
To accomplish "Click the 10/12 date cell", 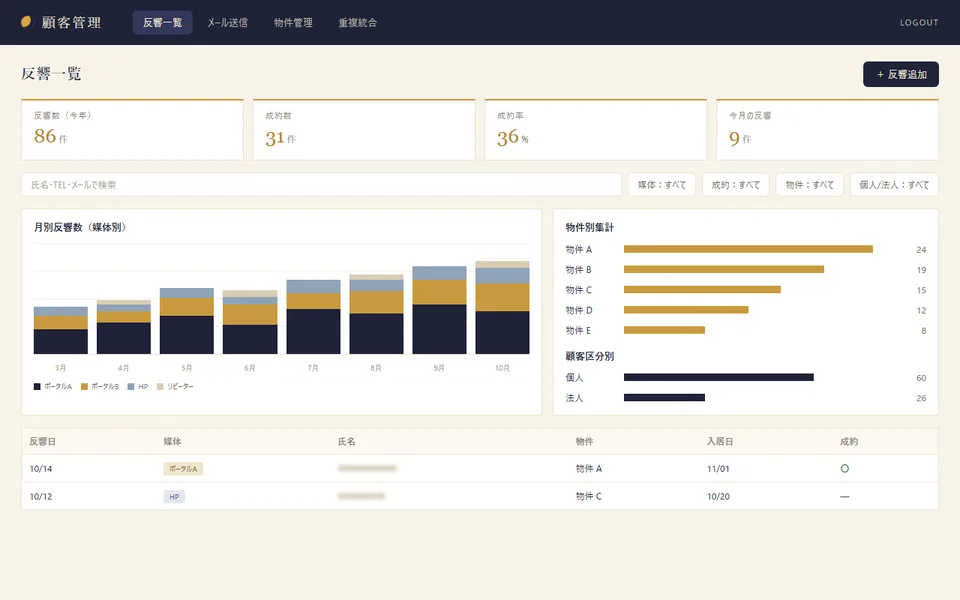I will 41,497.
